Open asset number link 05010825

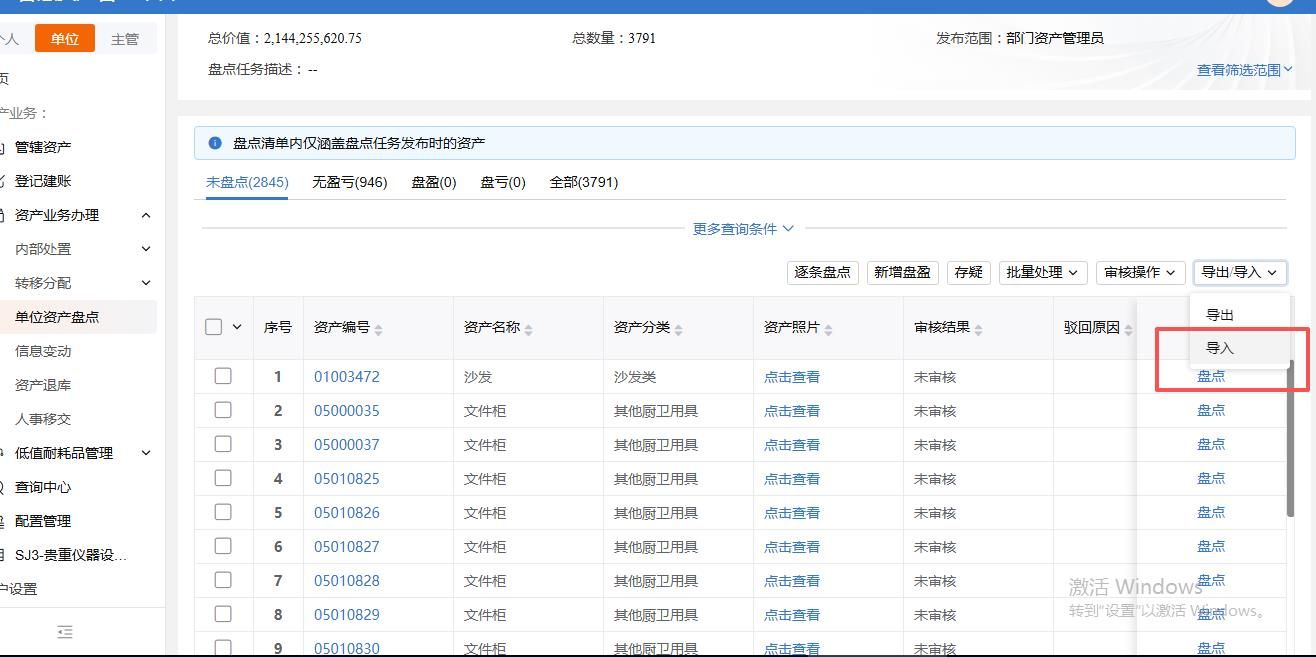click(x=346, y=479)
